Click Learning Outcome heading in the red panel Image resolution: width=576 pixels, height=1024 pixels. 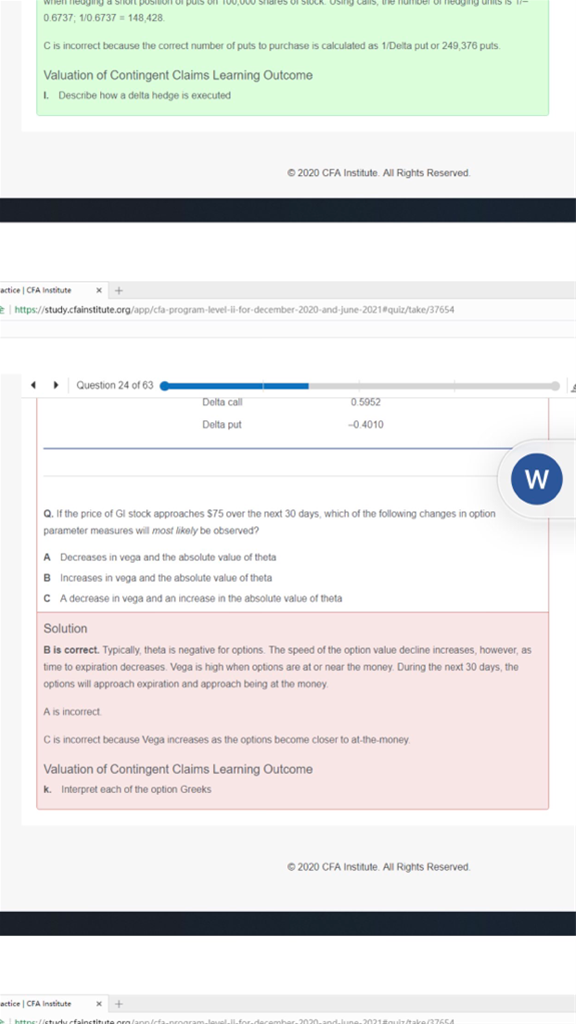click(178, 769)
